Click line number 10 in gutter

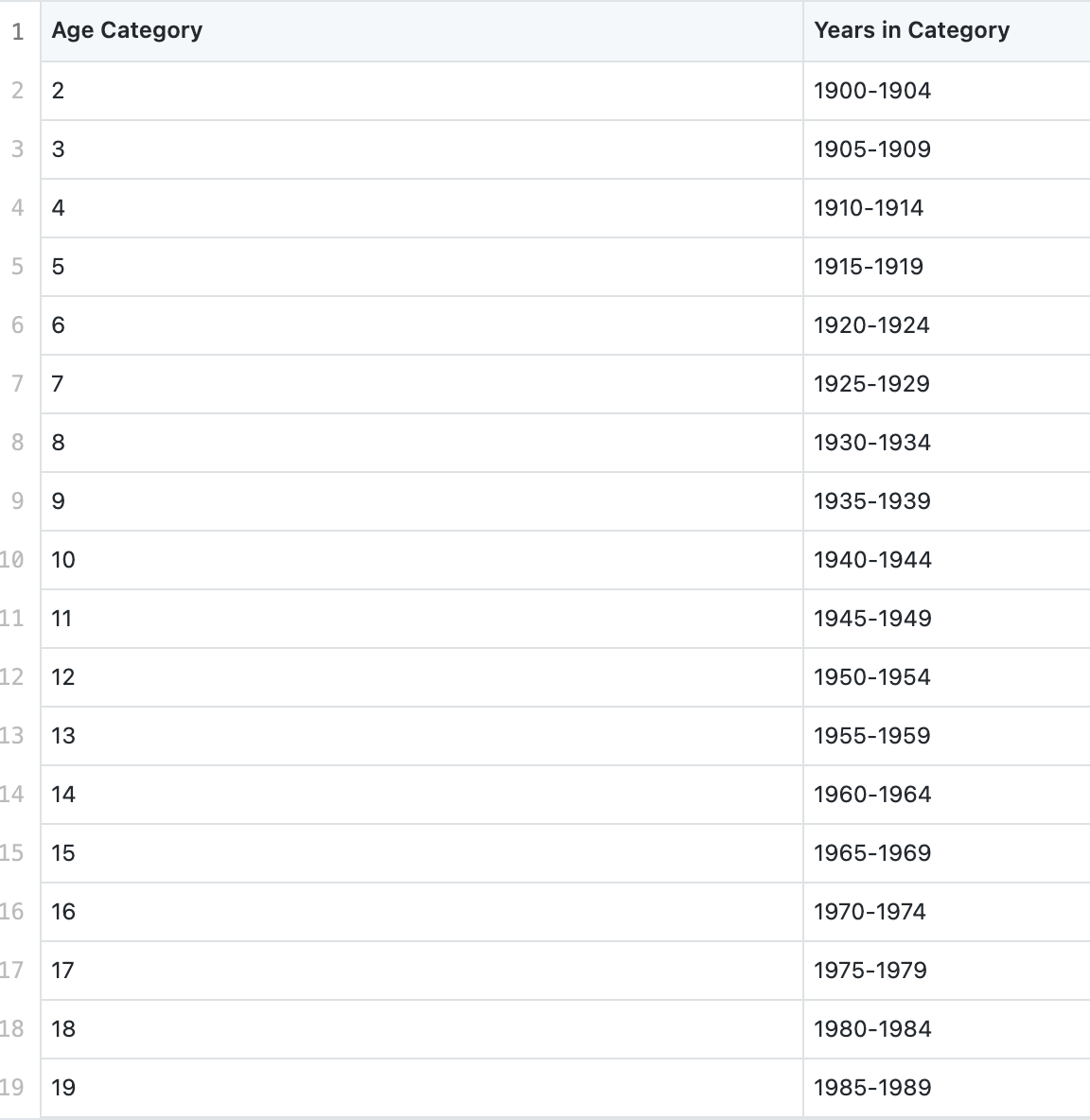(x=12, y=559)
